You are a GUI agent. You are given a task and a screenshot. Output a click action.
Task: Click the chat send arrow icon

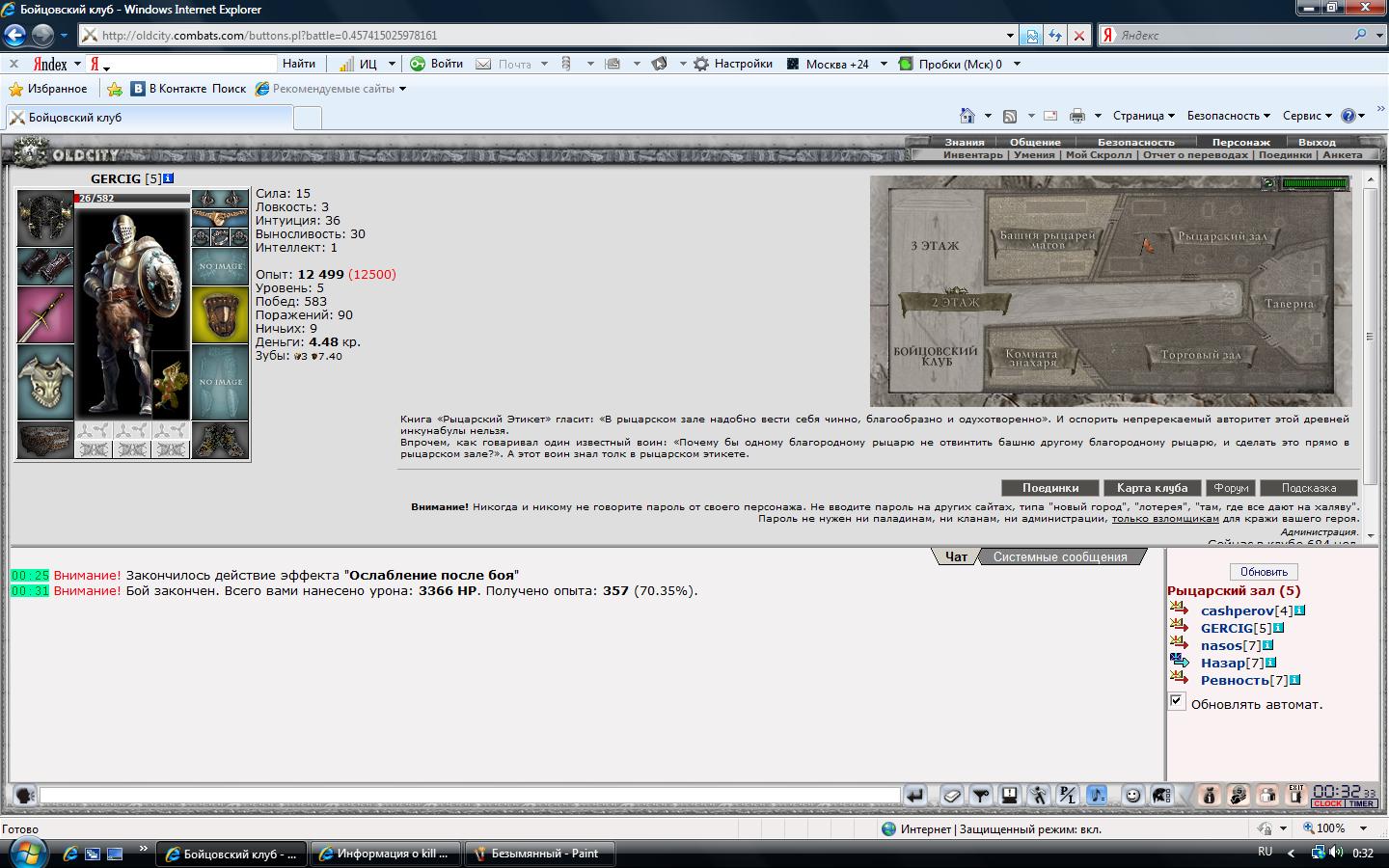[x=915, y=796]
